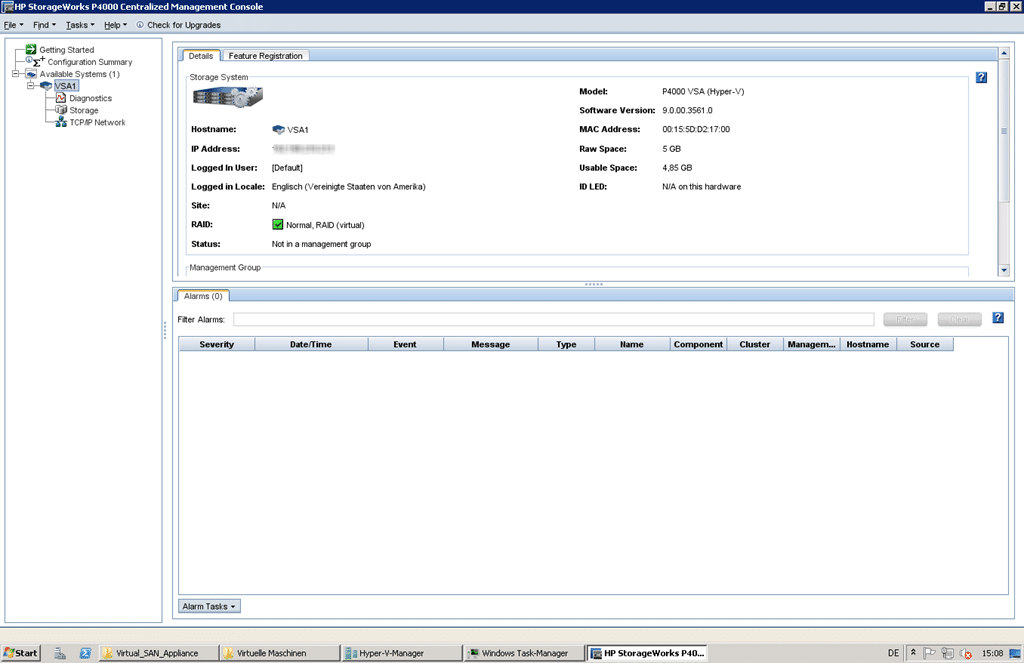
Task: Switch to Windows Task-Manager in taskbar
Action: click(x=523, y=653)
